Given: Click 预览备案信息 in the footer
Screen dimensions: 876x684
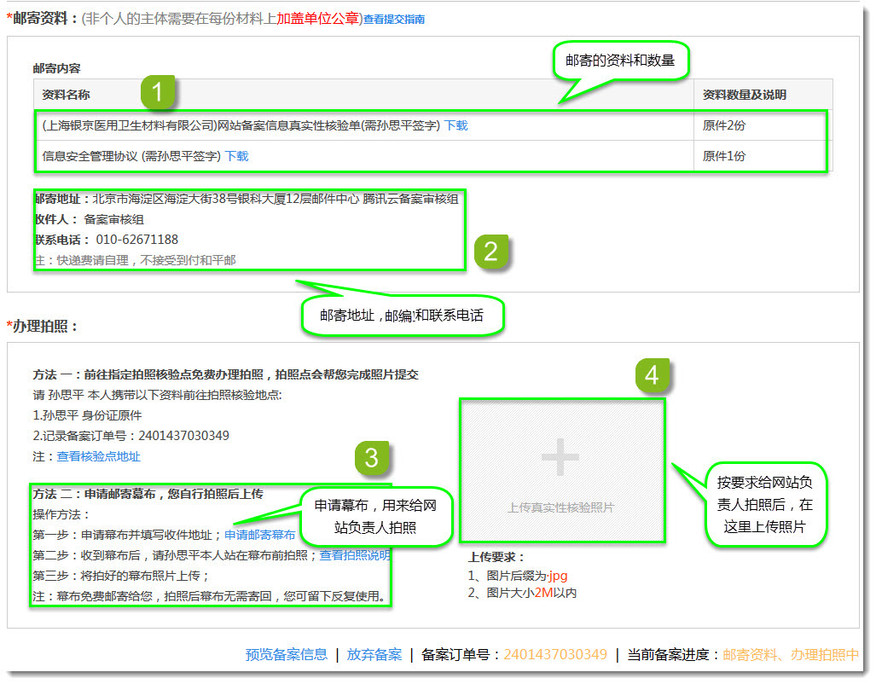Looking at the screenshot, I should tap(286, 655).
